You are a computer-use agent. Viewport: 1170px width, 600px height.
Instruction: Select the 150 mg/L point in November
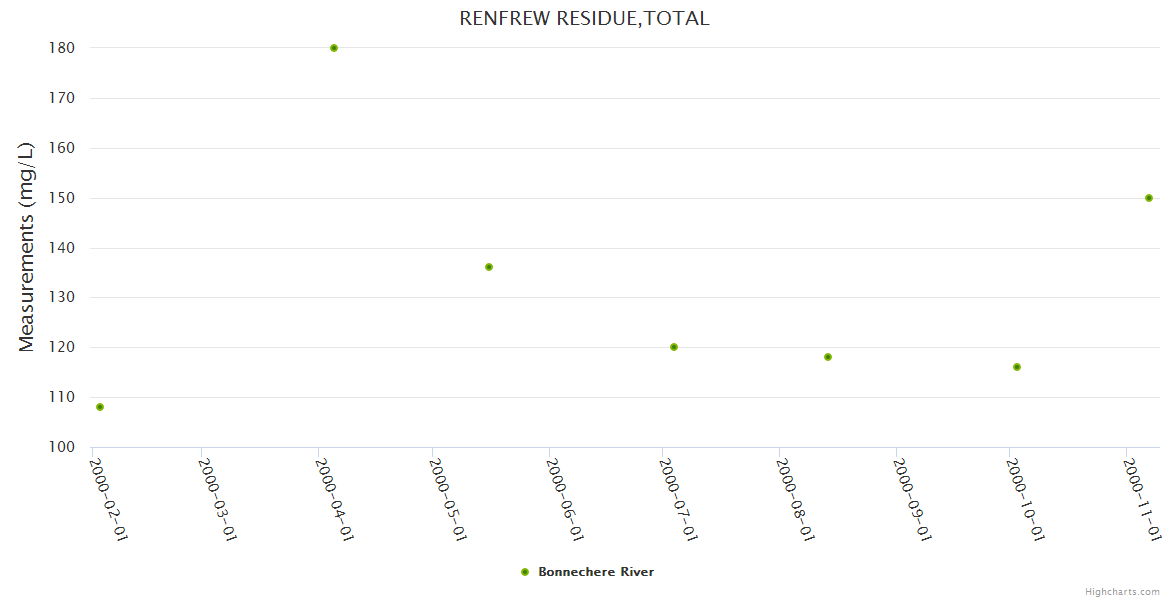(1149, 198)
